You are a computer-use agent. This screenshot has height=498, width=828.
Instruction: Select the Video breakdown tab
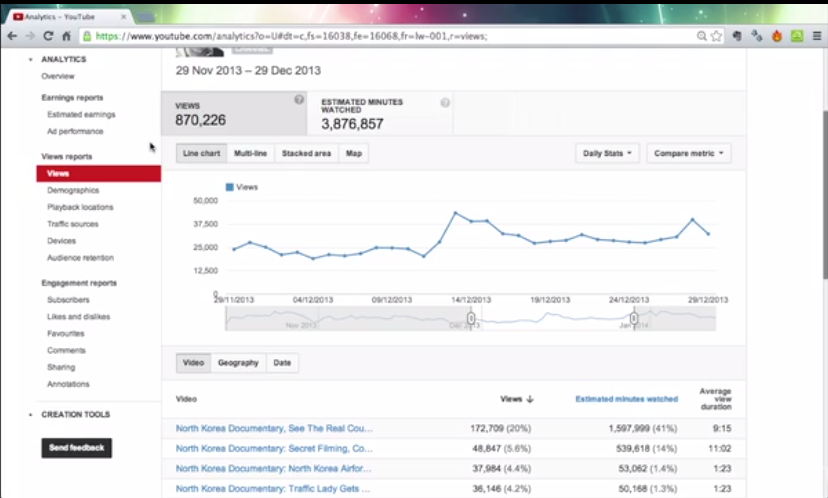click(x=193, y=363)
